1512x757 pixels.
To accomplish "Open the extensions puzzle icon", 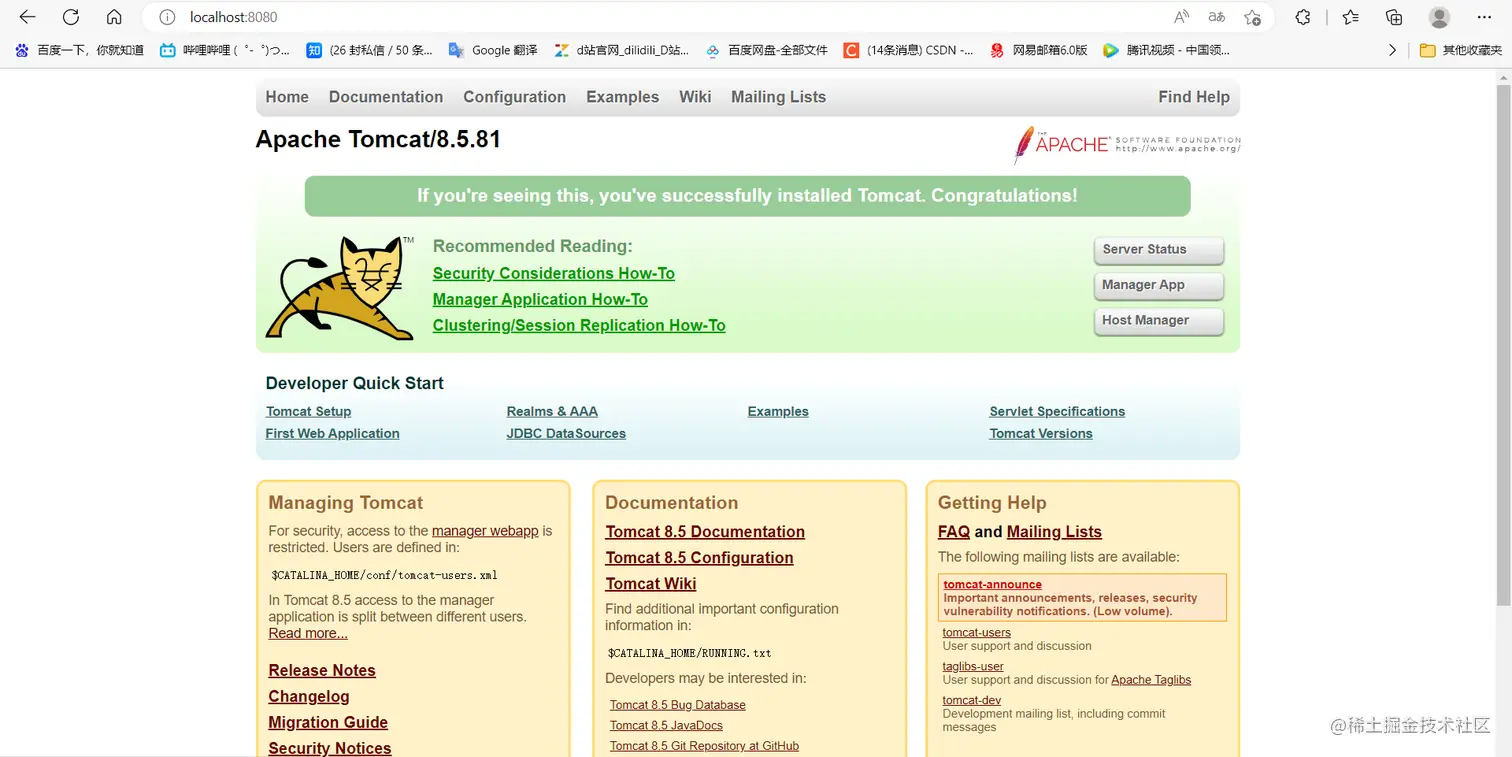I will [1303, 17].
